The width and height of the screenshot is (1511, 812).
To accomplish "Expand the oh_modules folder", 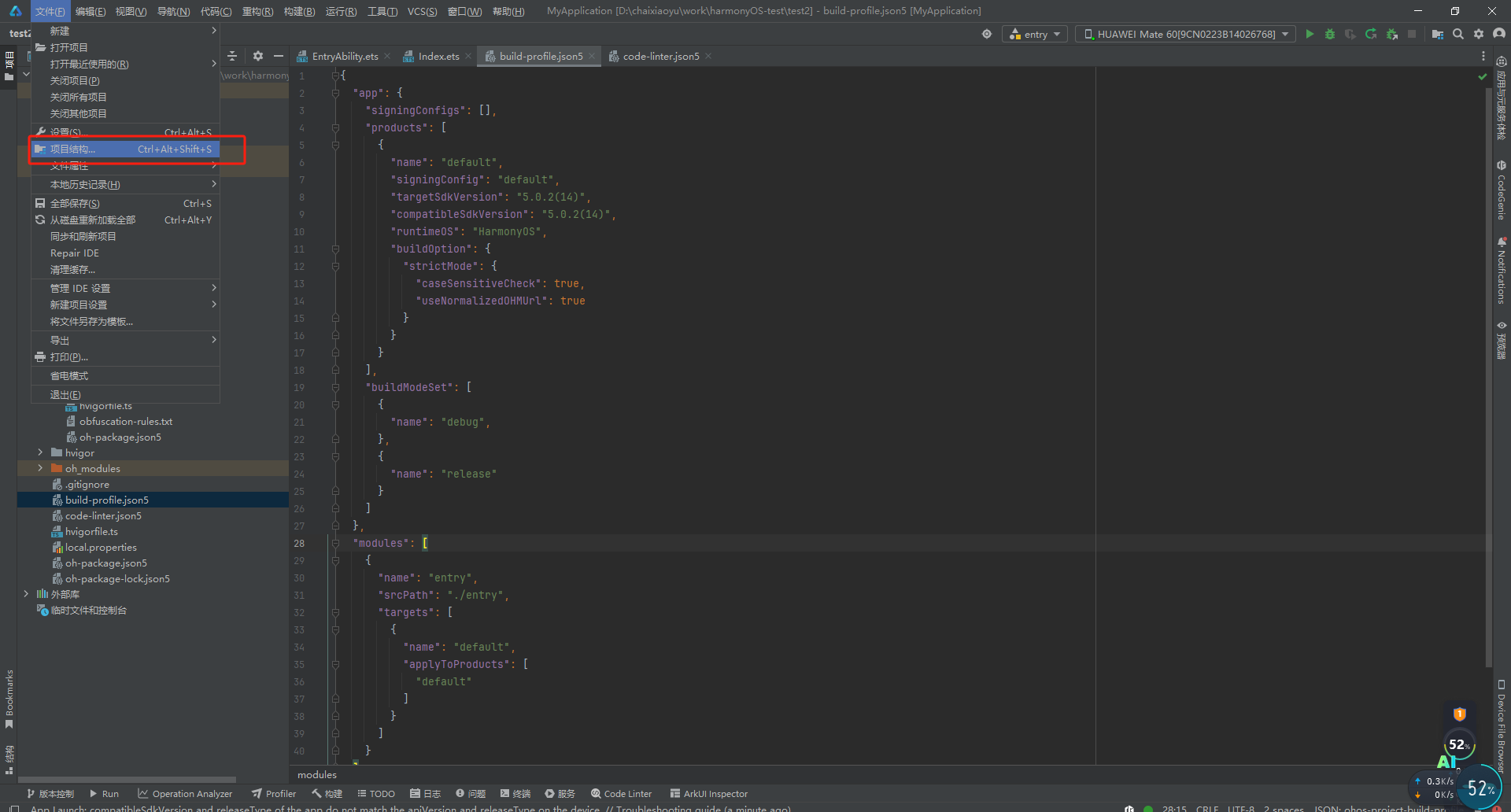I will [40, 468].
